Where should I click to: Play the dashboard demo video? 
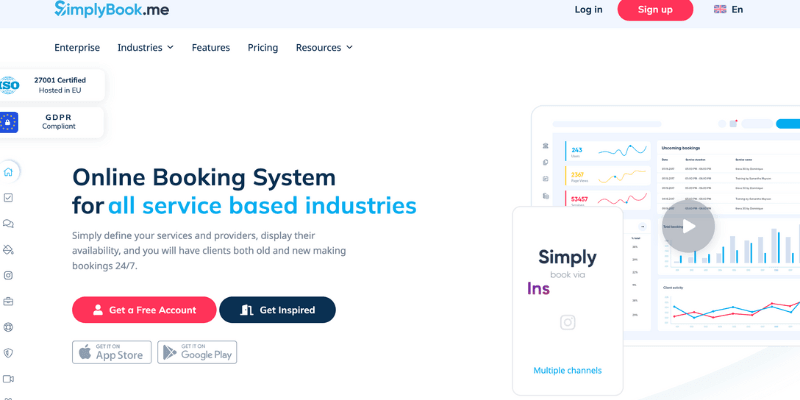click(x=688, y=226)
